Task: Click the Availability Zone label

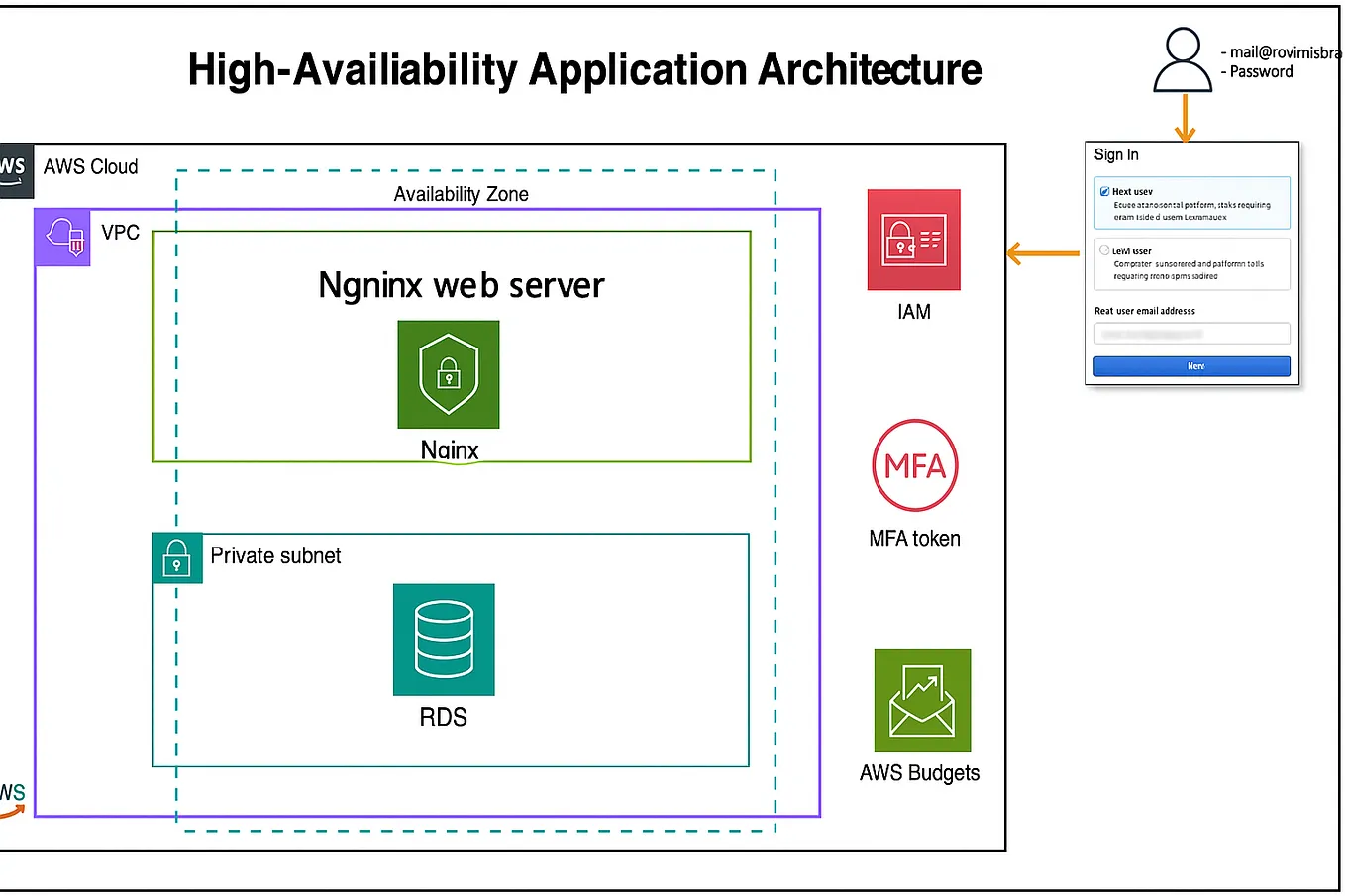Action: coord(461,194)
